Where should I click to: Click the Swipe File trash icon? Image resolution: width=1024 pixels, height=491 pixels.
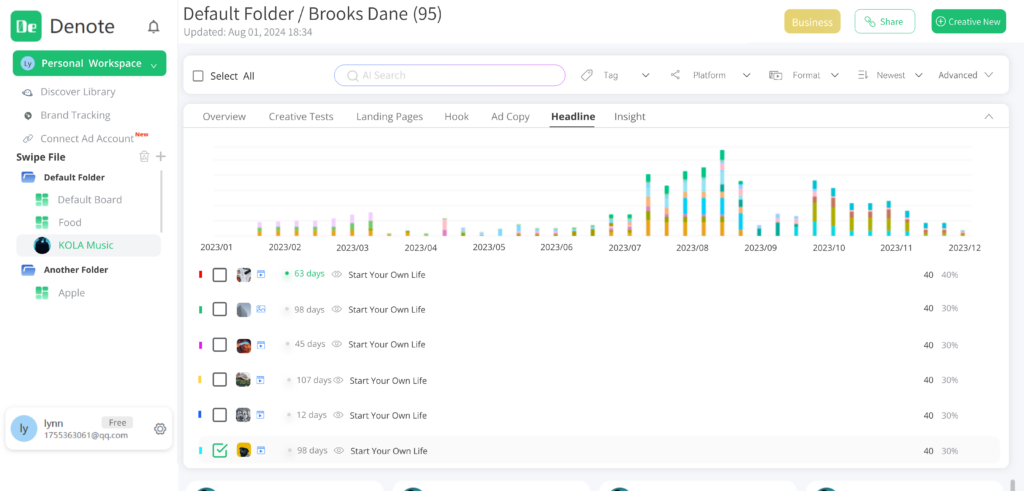[144, 157]
